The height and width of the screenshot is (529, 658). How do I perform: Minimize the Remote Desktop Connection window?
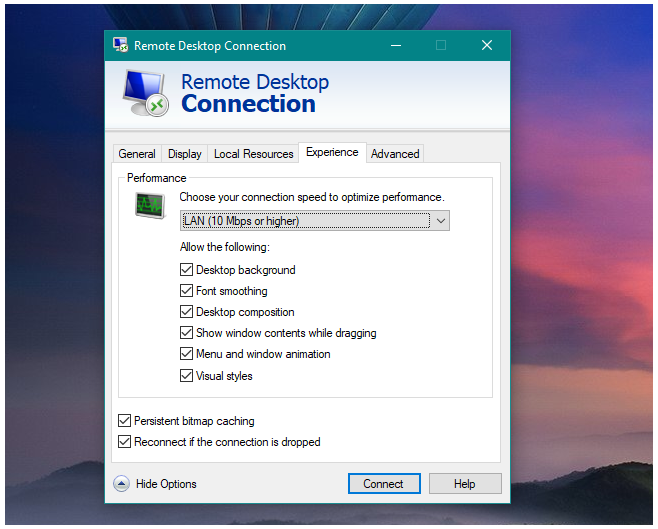[396, 45]
